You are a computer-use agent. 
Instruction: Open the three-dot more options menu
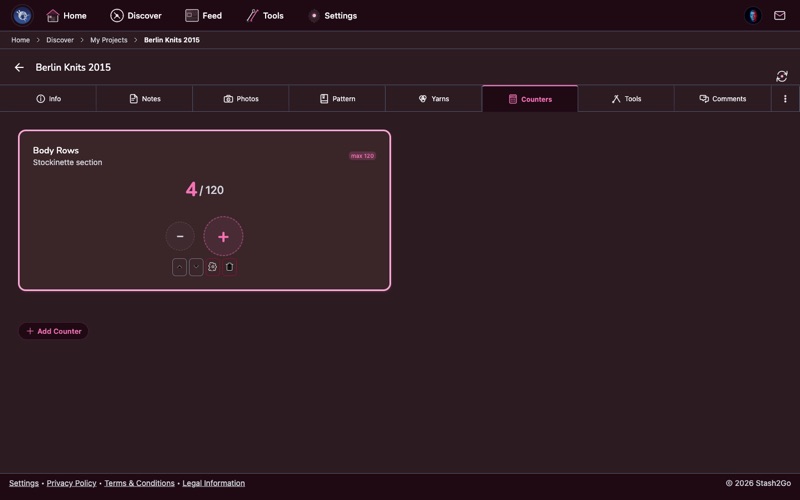pyautogui.click(x=785, y=99)
